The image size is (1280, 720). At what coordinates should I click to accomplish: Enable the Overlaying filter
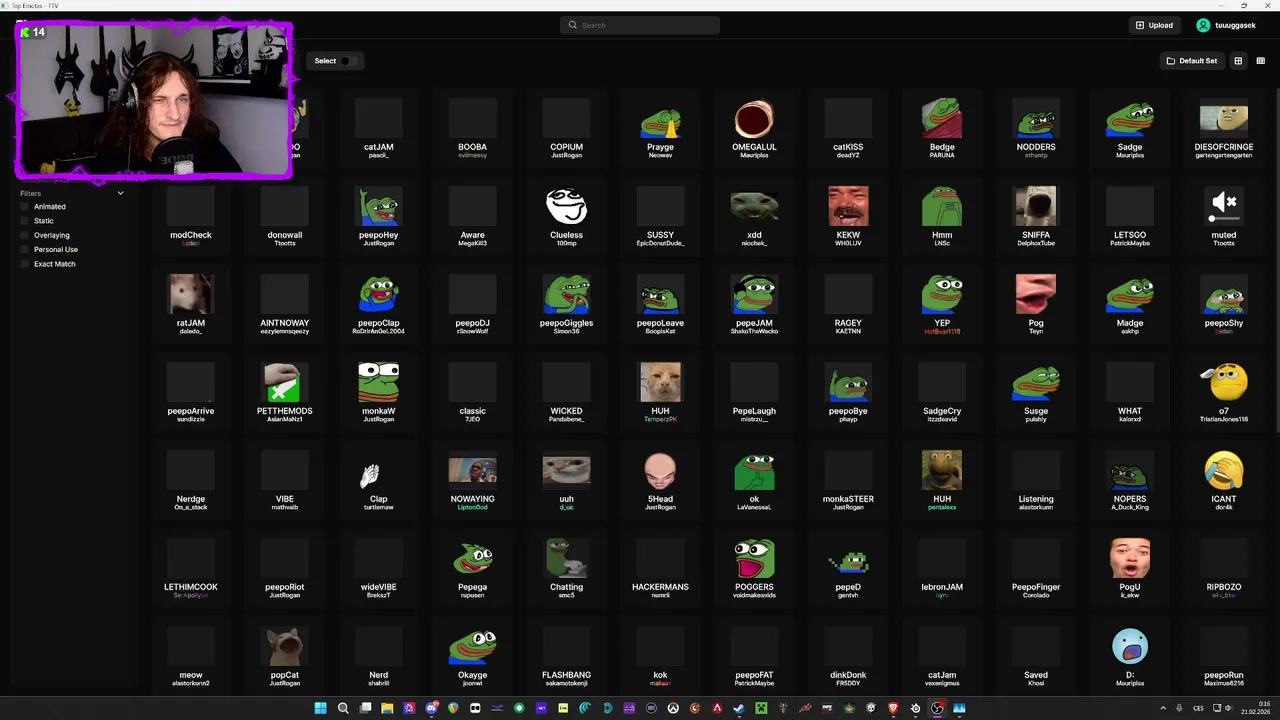coord(25,235)
